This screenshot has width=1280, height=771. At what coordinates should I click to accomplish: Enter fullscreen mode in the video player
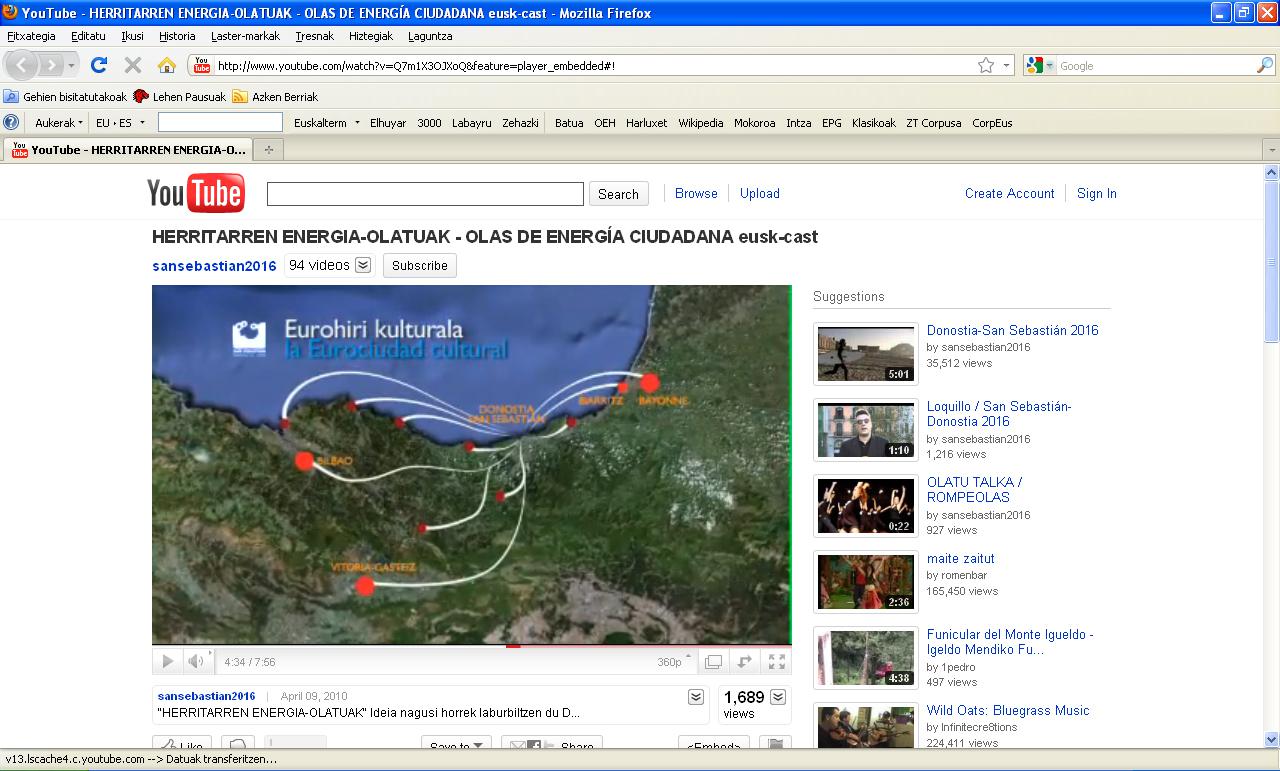point(776,662)
